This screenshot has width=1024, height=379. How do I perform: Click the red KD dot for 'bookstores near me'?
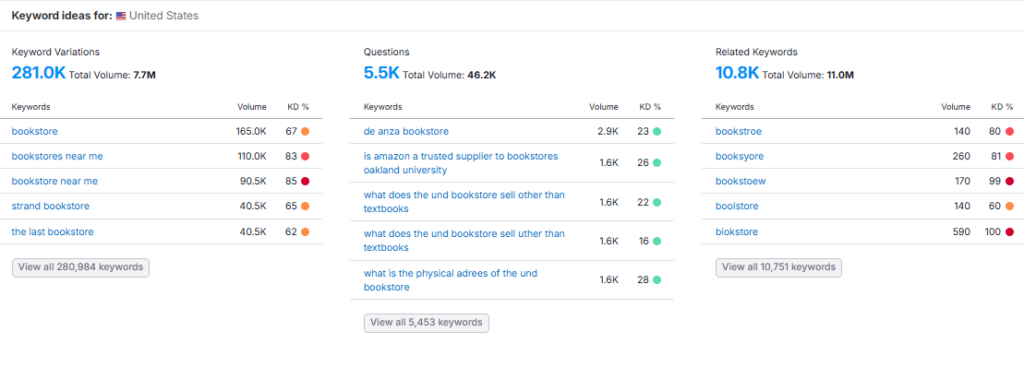(x=305, y=156)
